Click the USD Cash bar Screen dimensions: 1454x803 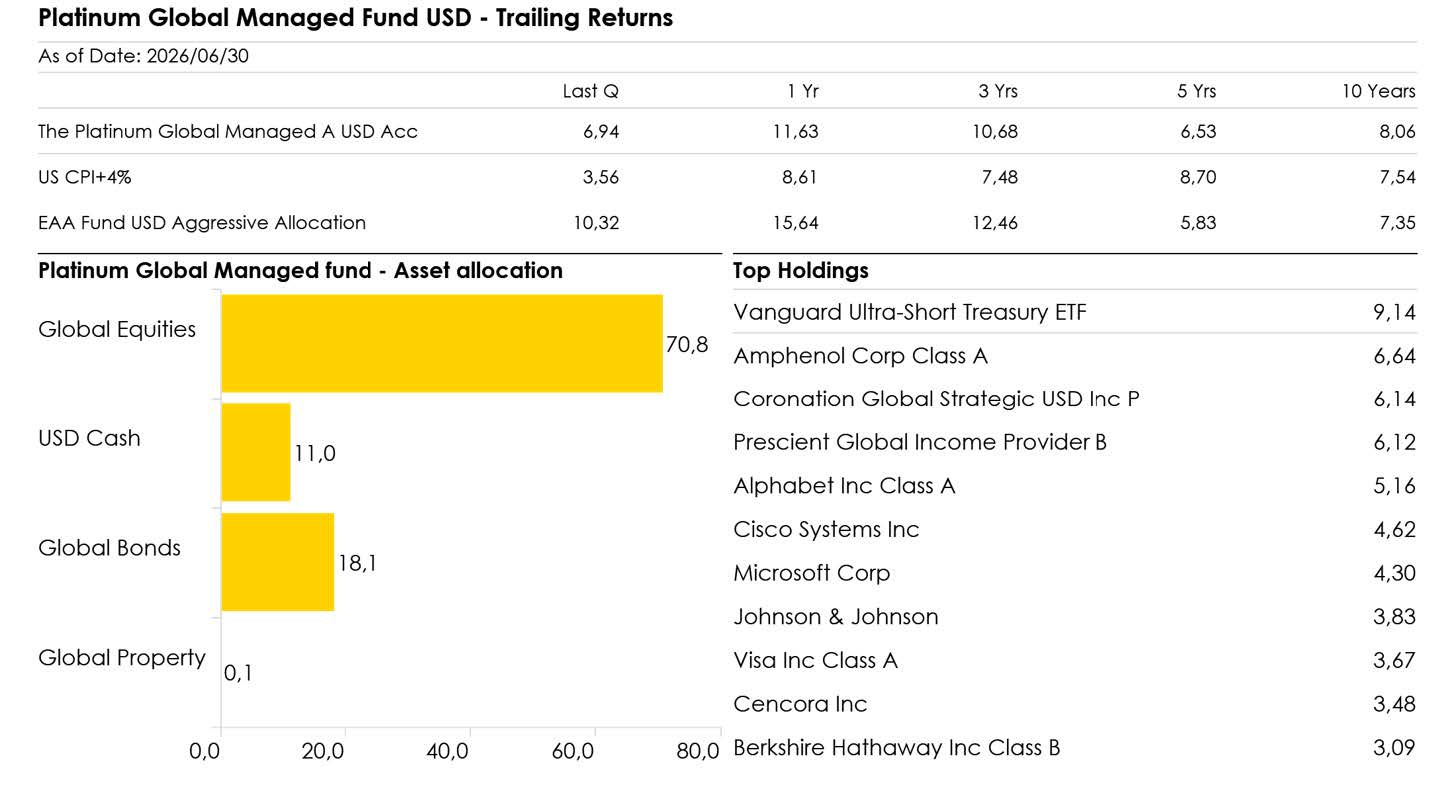click(255, 452)
